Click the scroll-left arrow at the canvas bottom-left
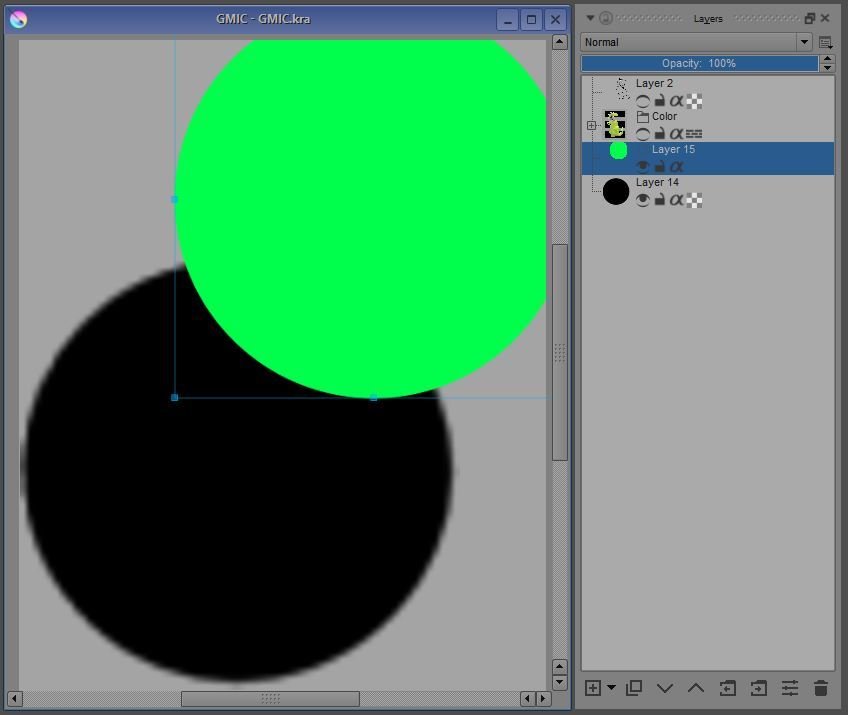This screenshot has height=715, width=848. (x=15, y=699)
